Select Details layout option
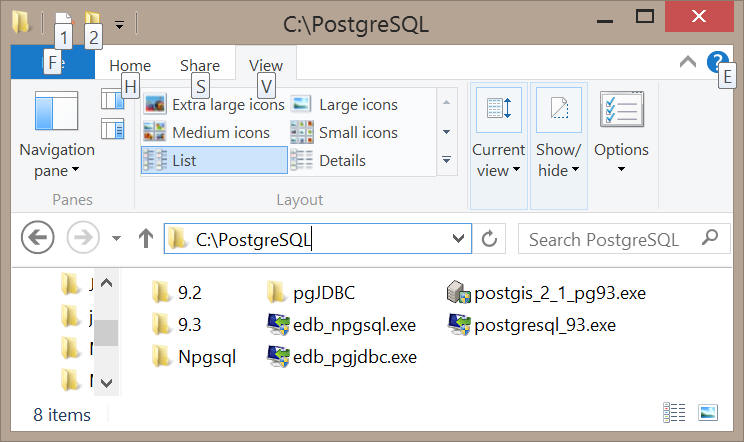 [x=328, y=160]
